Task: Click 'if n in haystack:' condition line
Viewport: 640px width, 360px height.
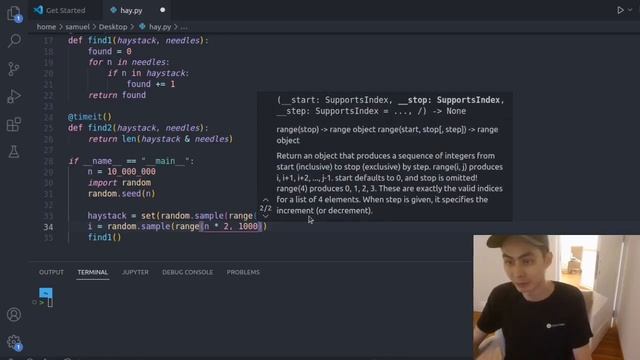Action: pos(148,73)
